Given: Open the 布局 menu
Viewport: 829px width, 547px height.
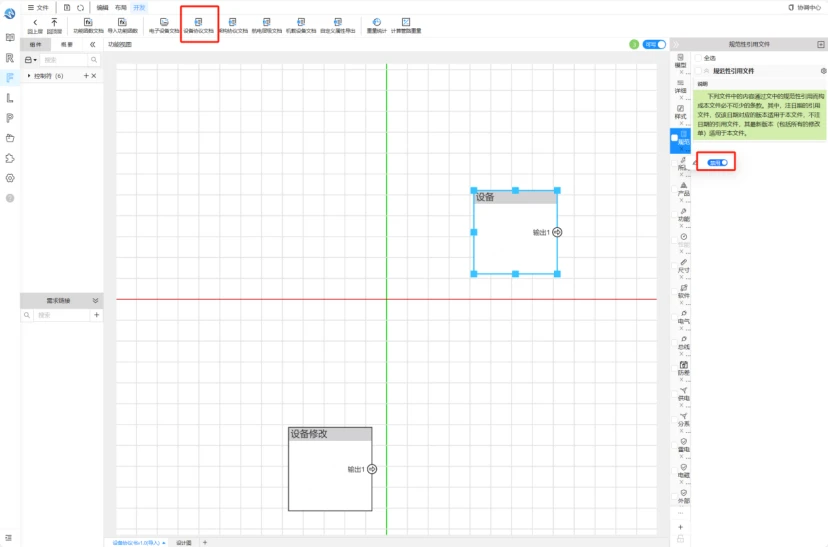Looking at the screenshot, I should (x=121, y=7).
